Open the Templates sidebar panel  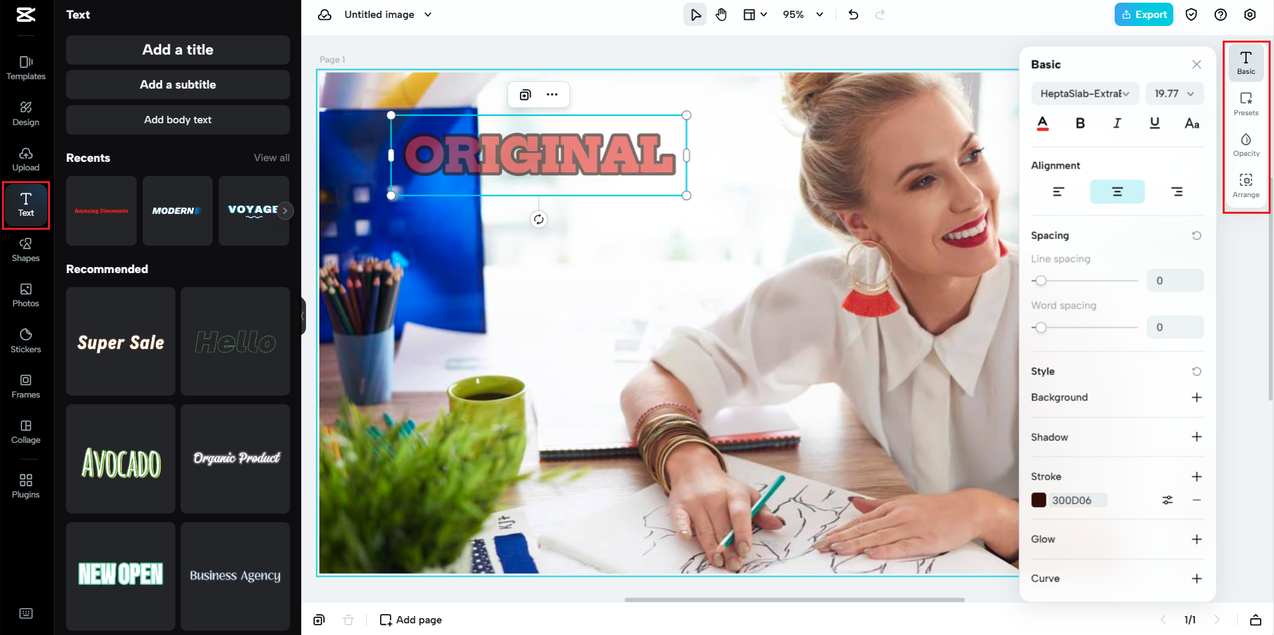point(26,68)
